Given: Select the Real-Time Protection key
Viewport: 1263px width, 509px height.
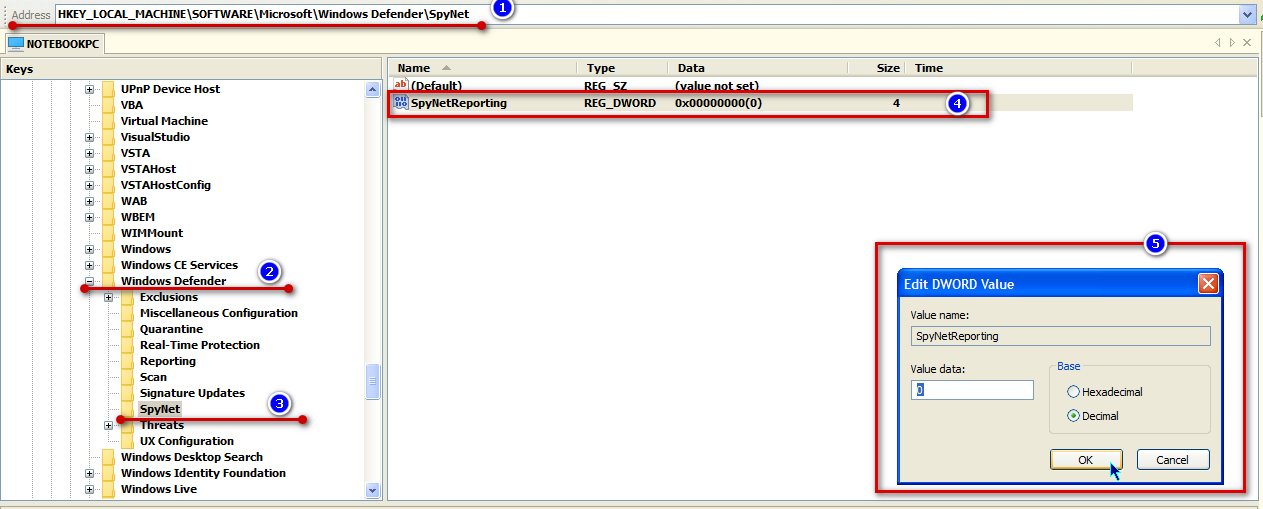Looking at the screenshot, I should point(200,345).
